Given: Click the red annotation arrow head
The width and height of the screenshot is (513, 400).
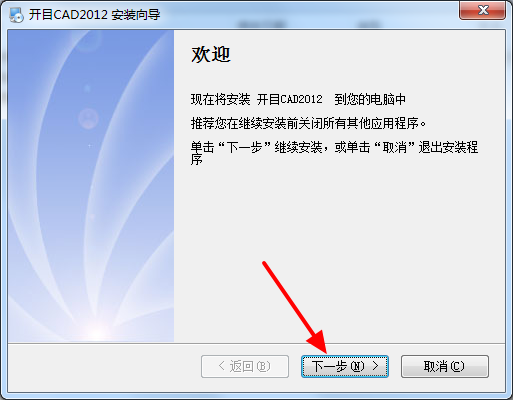Looking at the screenshot, I should 317,342.
